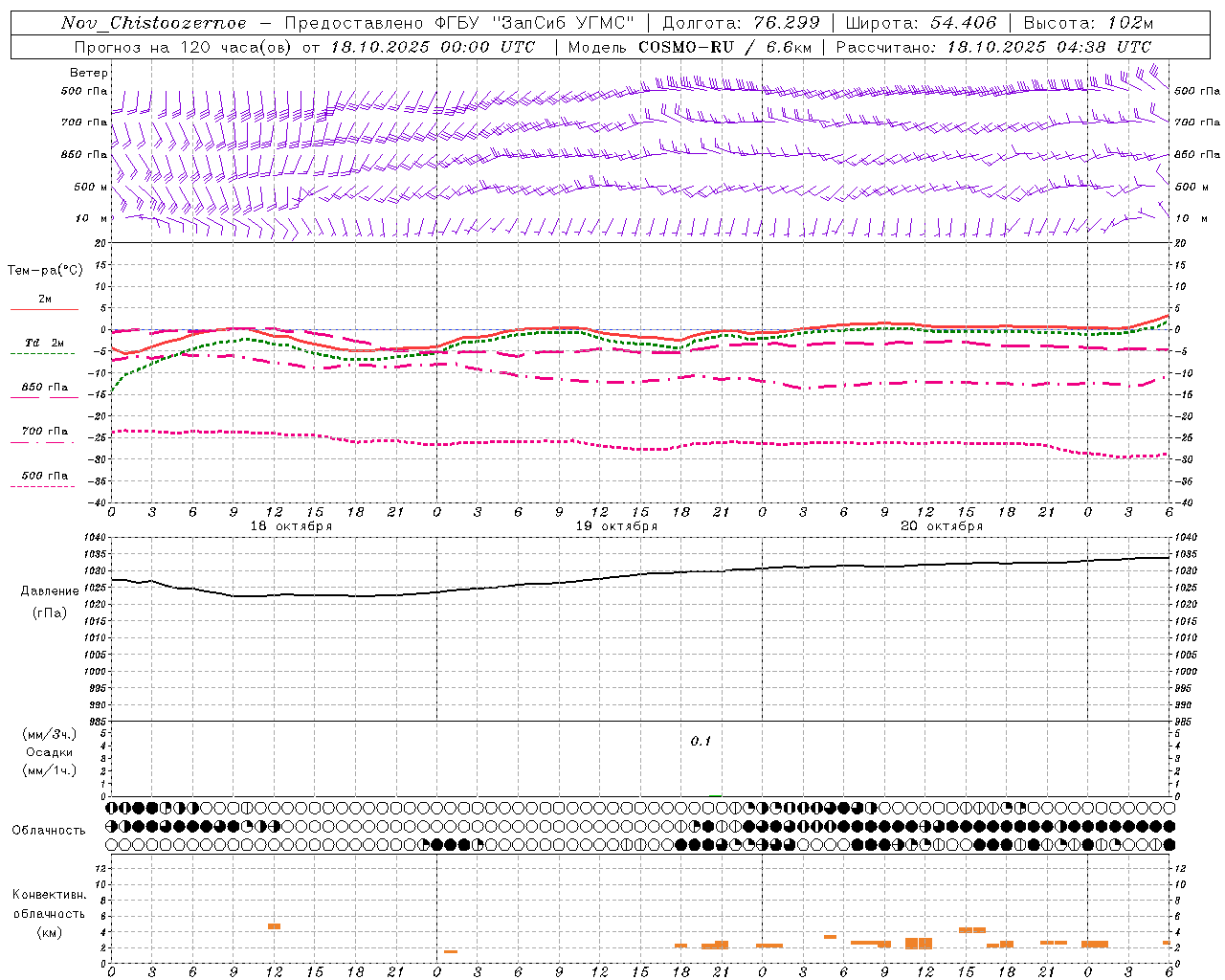Click the "Тем-ра(°C)" temperature legend title
The image size is (1225, 980).
click(45, 270)
